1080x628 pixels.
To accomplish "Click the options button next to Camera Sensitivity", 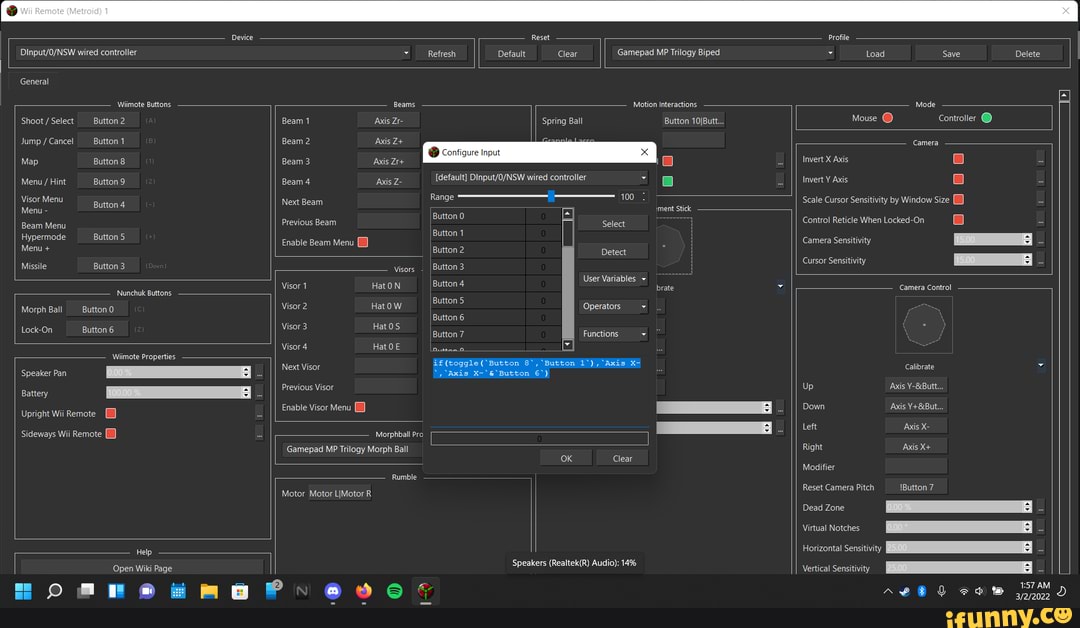I will click(x=1040, y=240).
